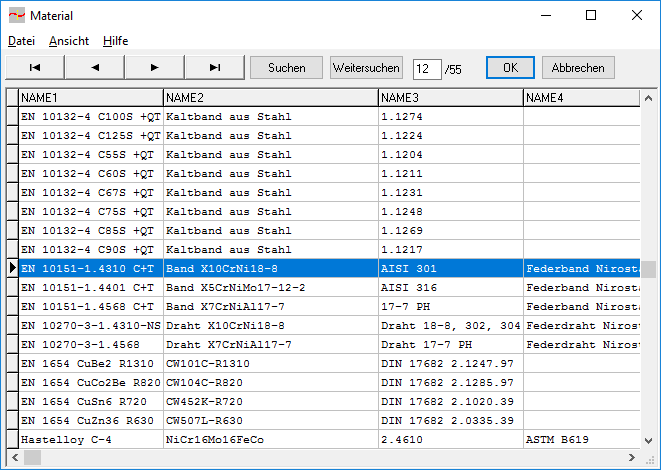Click the NAME4 column header

coord(581,98)
